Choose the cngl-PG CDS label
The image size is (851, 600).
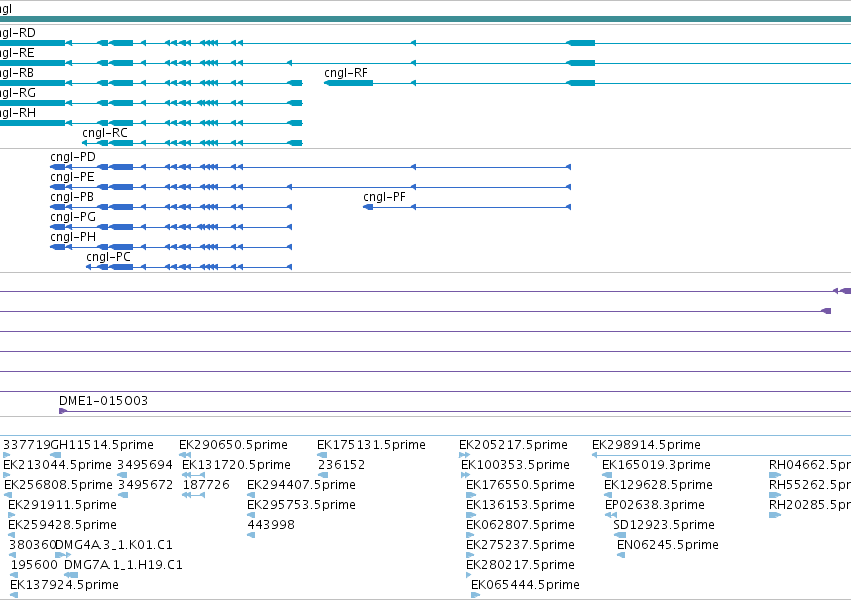pos(73,217)
